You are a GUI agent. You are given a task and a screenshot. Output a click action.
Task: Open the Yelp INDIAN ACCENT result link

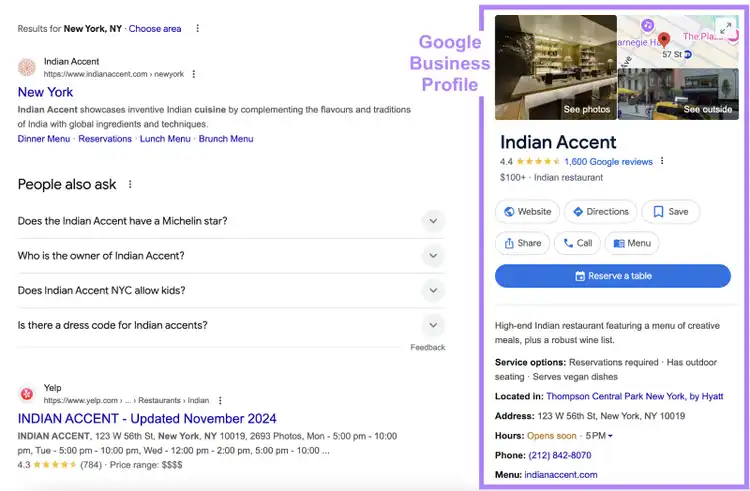[x=147, y=418]
